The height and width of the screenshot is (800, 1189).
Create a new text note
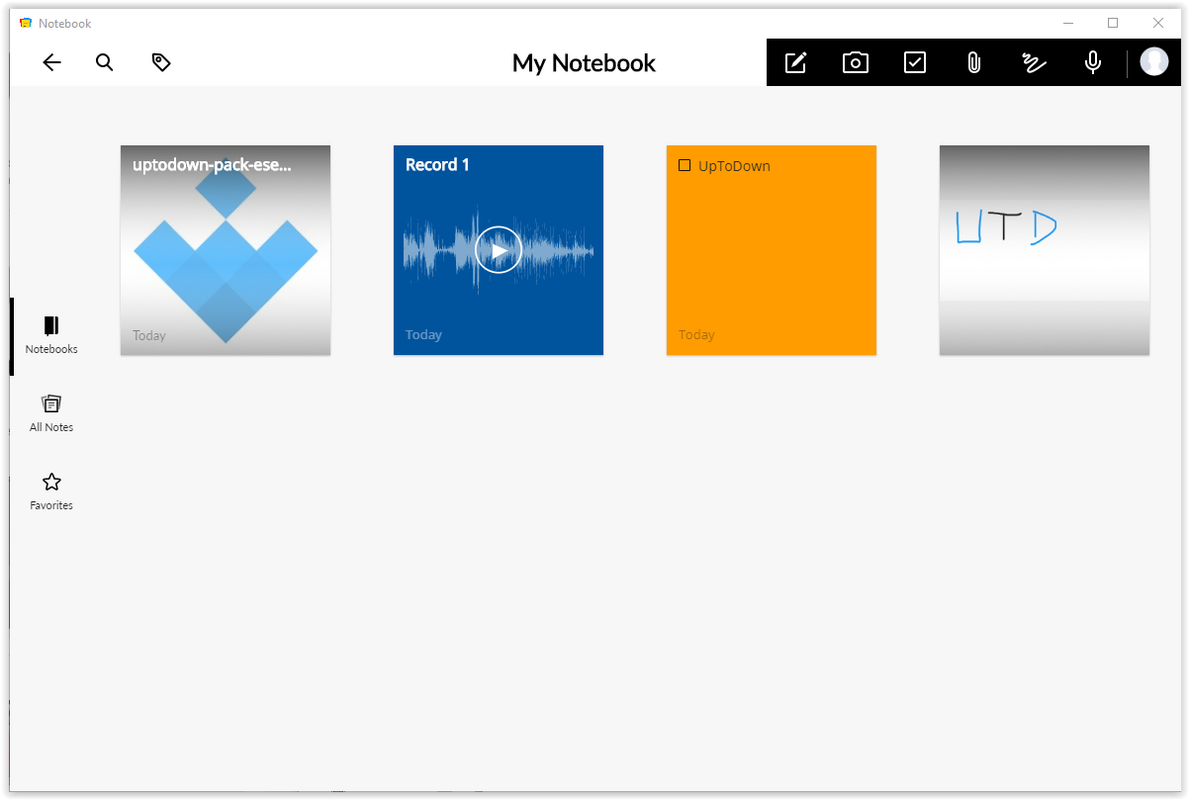(795, 62)
